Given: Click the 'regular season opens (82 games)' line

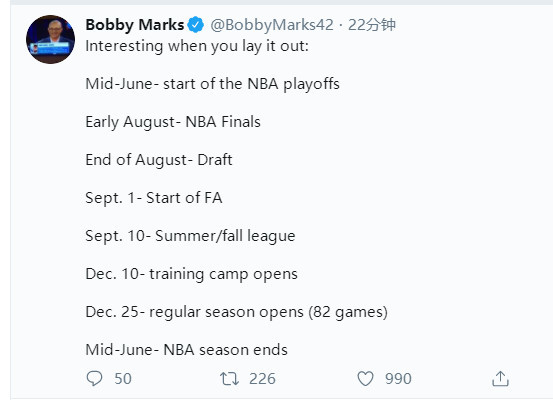Looking at the screenshot, I should [237, 312].
